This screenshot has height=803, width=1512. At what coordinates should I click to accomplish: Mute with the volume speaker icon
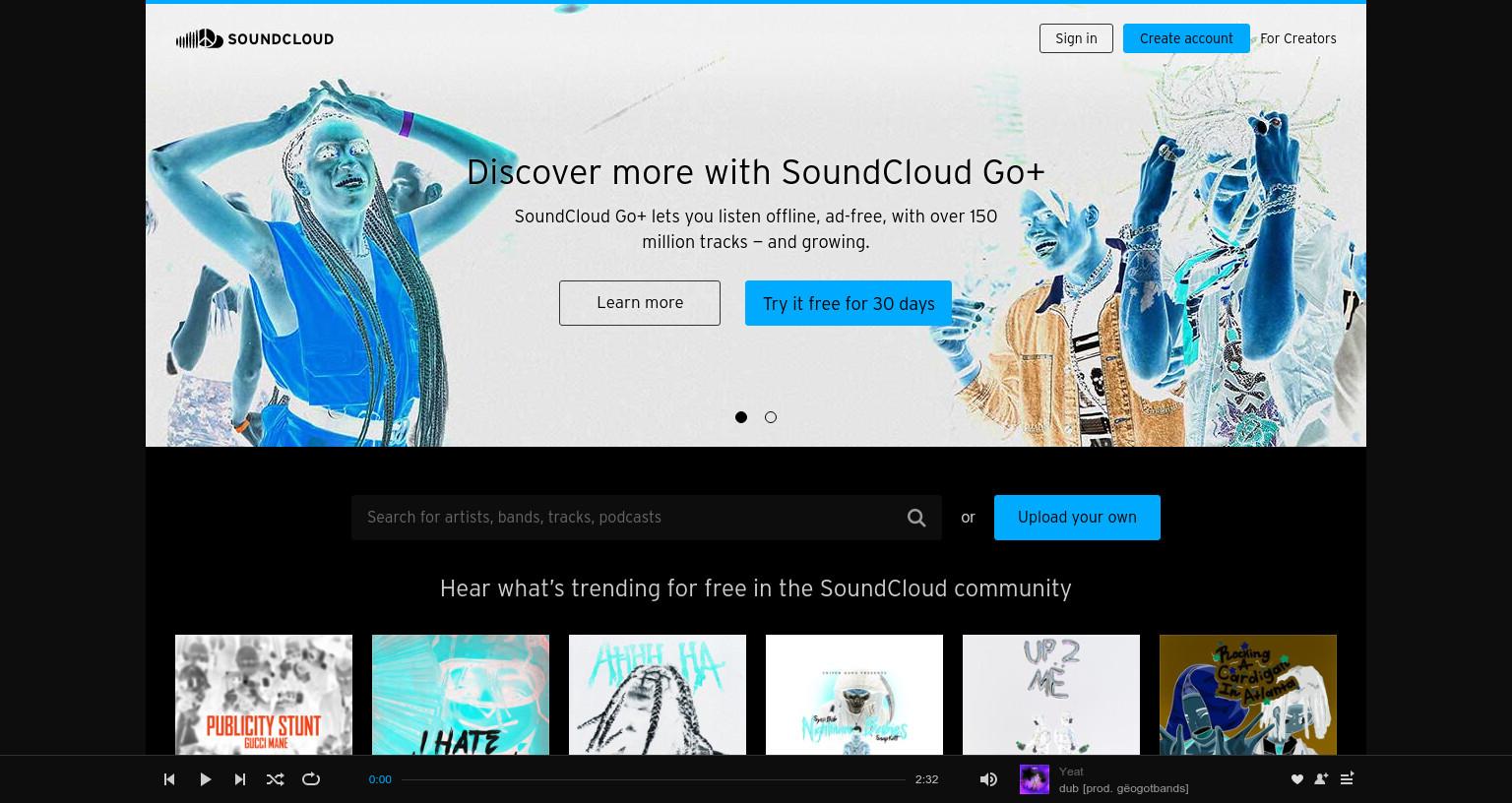click(988, 779)
